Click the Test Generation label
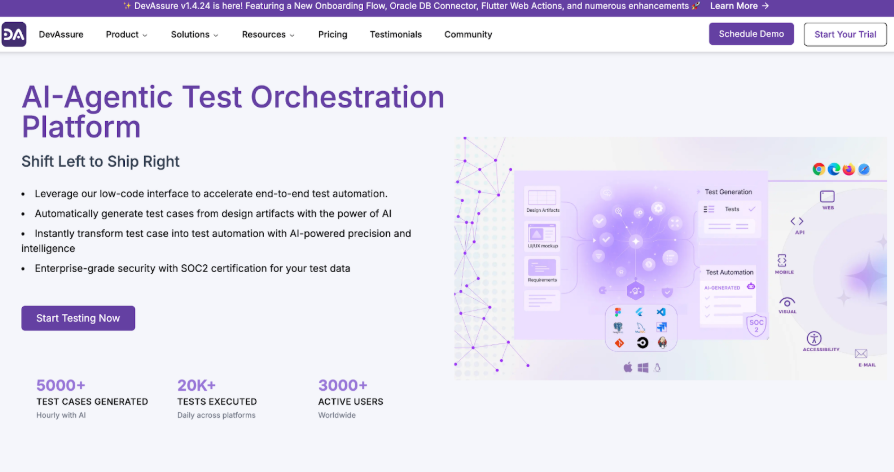894x472 pixels. 728,192
